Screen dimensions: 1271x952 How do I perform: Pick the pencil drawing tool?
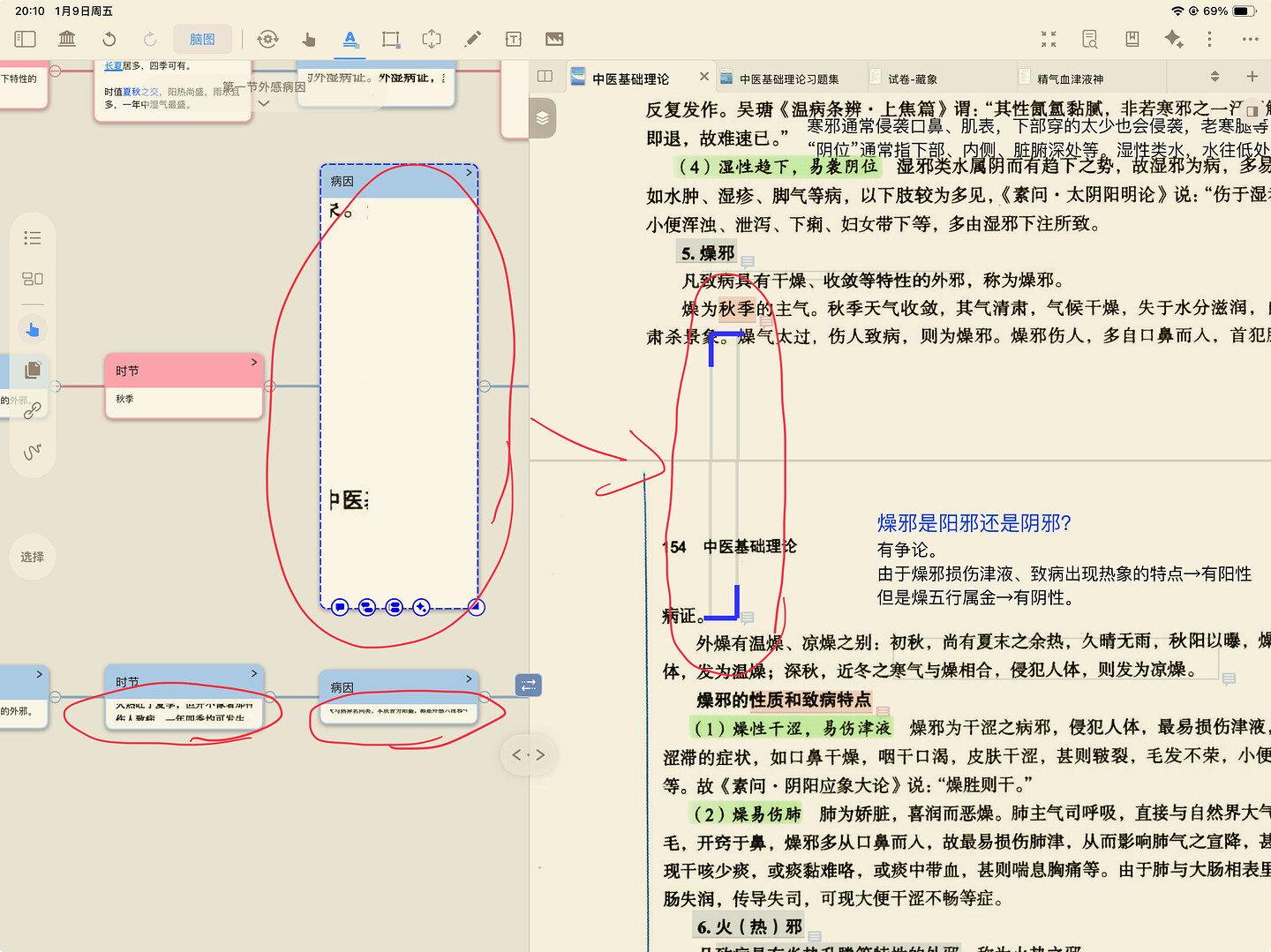(473, 39)
